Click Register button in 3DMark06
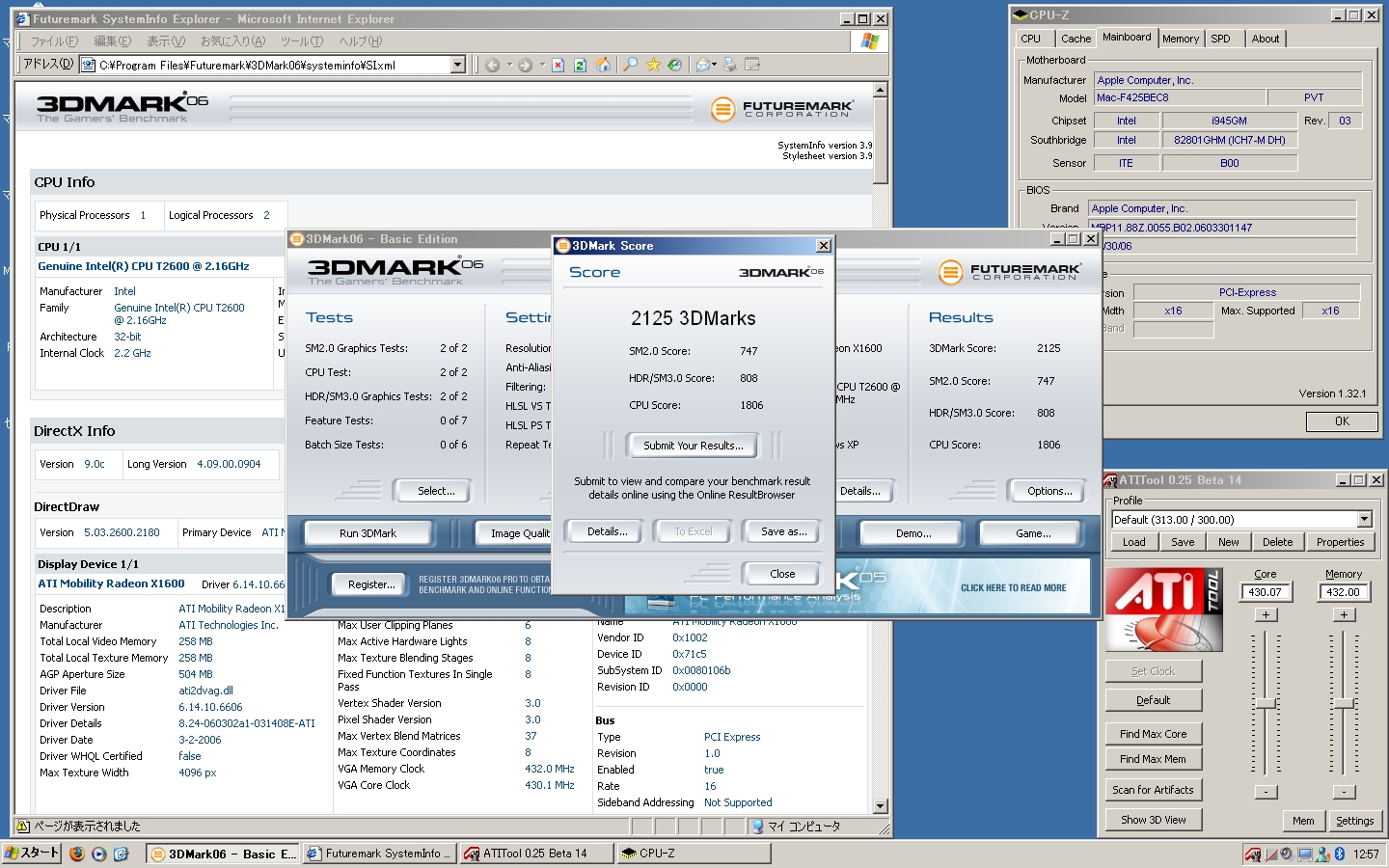 (371, 584)
